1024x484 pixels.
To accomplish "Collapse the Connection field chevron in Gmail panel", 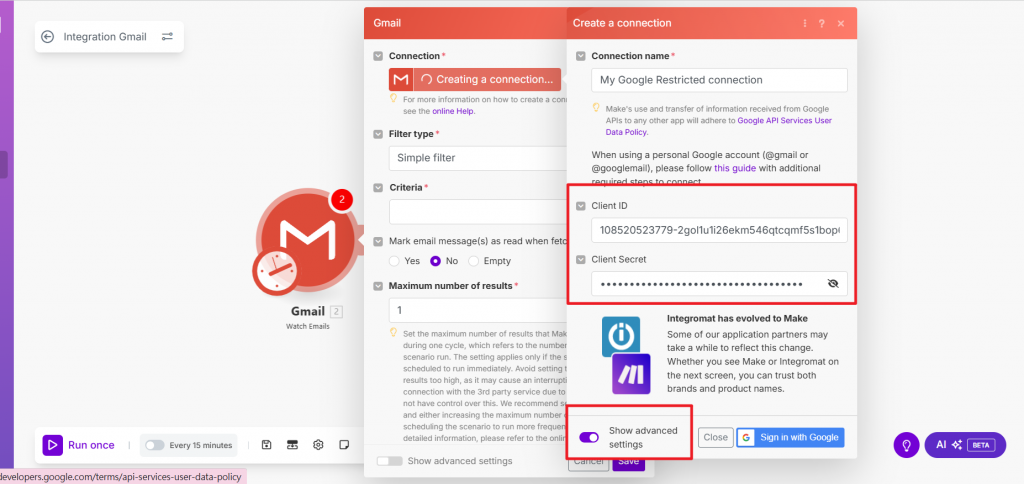I will (x=378, y=56).
